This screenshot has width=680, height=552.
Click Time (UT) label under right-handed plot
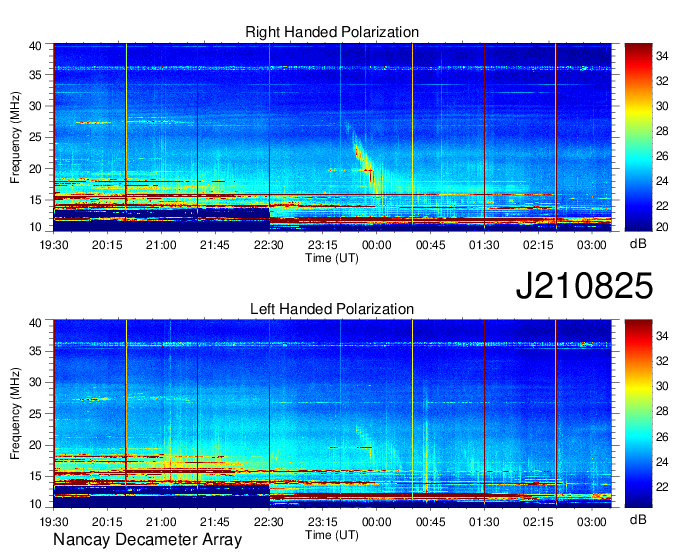[x=332, y=258]
